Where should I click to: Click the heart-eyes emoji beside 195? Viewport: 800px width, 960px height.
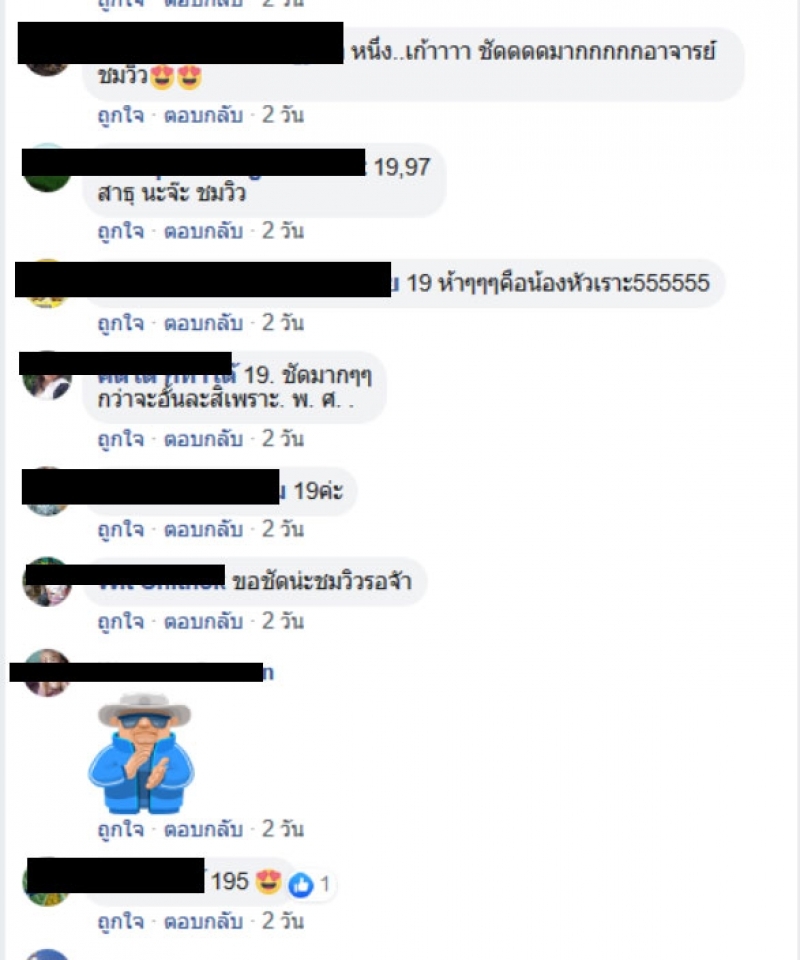[x=268, y=882]
